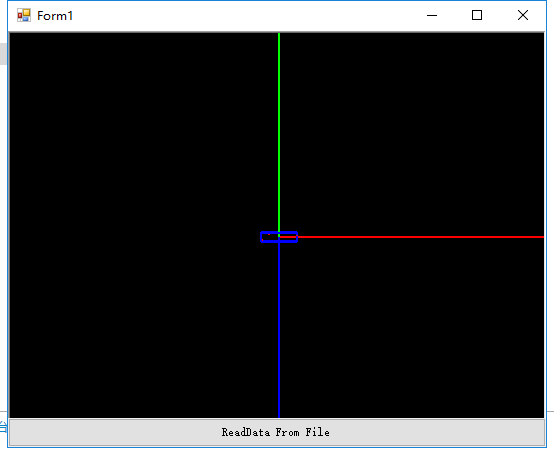Select the green vertical axis line

pos(279,132)
